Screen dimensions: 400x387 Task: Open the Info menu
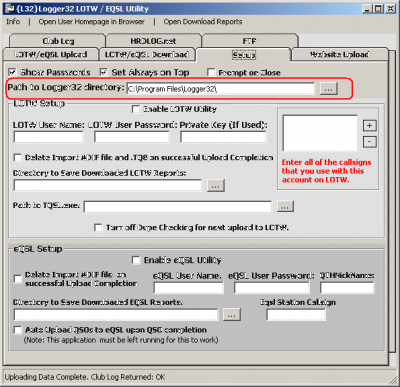(x=13, y=22)
